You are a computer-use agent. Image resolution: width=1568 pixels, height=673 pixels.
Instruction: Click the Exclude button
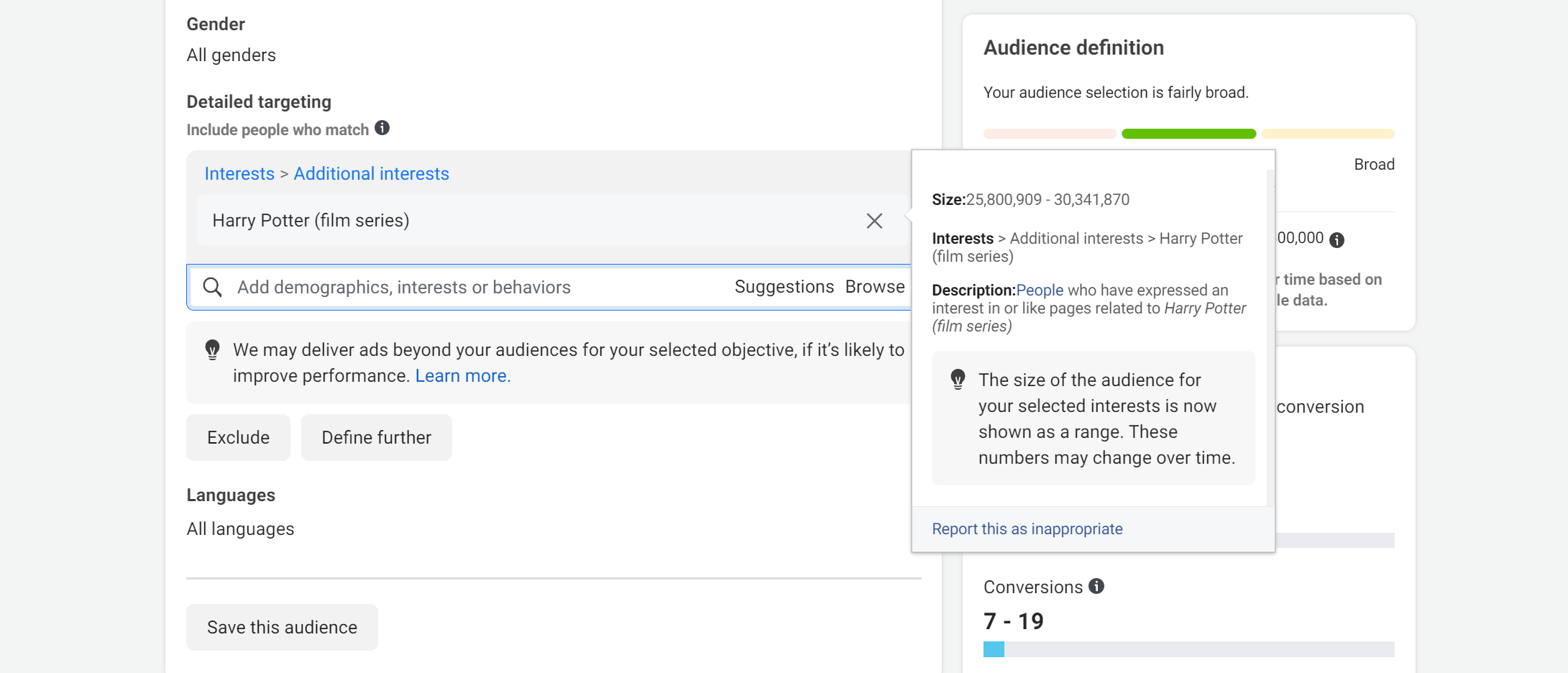[x=238, y=437]
